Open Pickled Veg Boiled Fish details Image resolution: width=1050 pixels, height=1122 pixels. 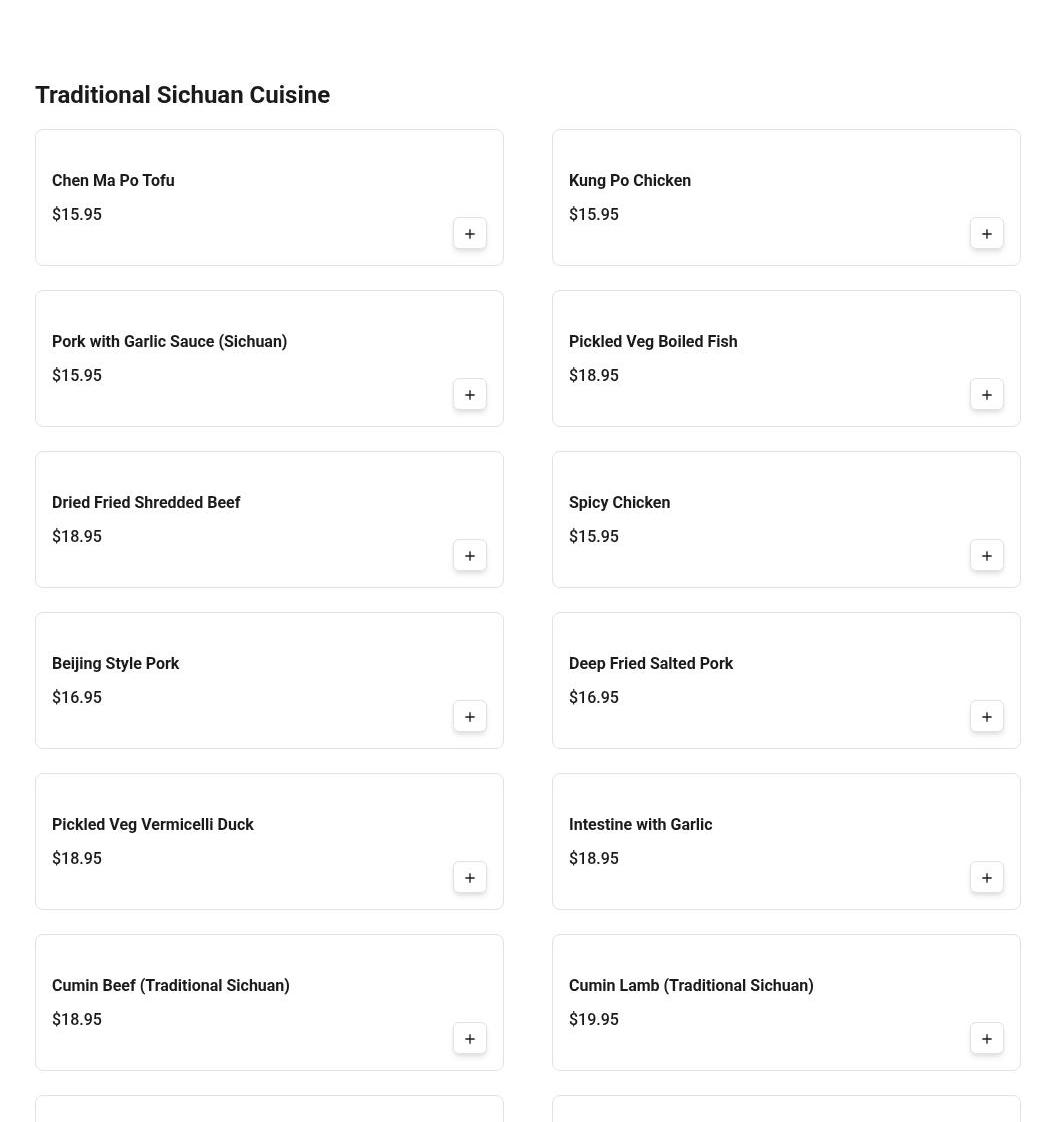click(x=653, y=342)
